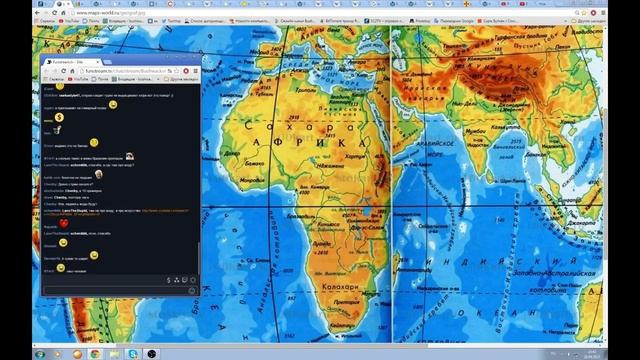
Task: Open Skype from the taskbar
Action: tap(133, 354)
